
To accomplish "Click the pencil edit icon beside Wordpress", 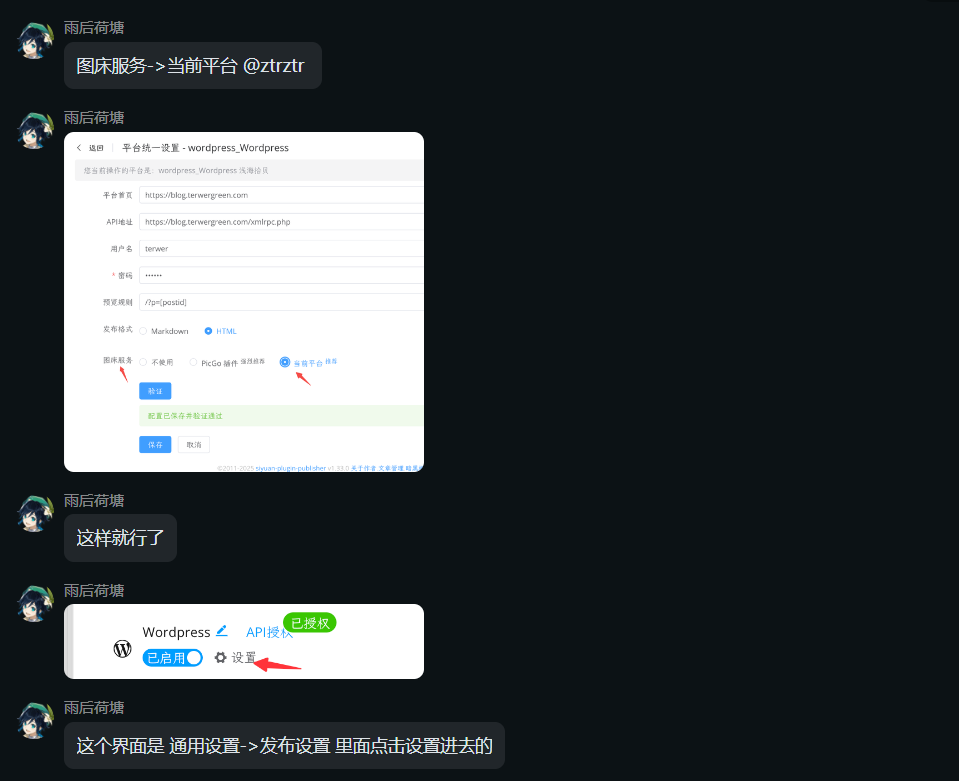I will coord(222,631).
